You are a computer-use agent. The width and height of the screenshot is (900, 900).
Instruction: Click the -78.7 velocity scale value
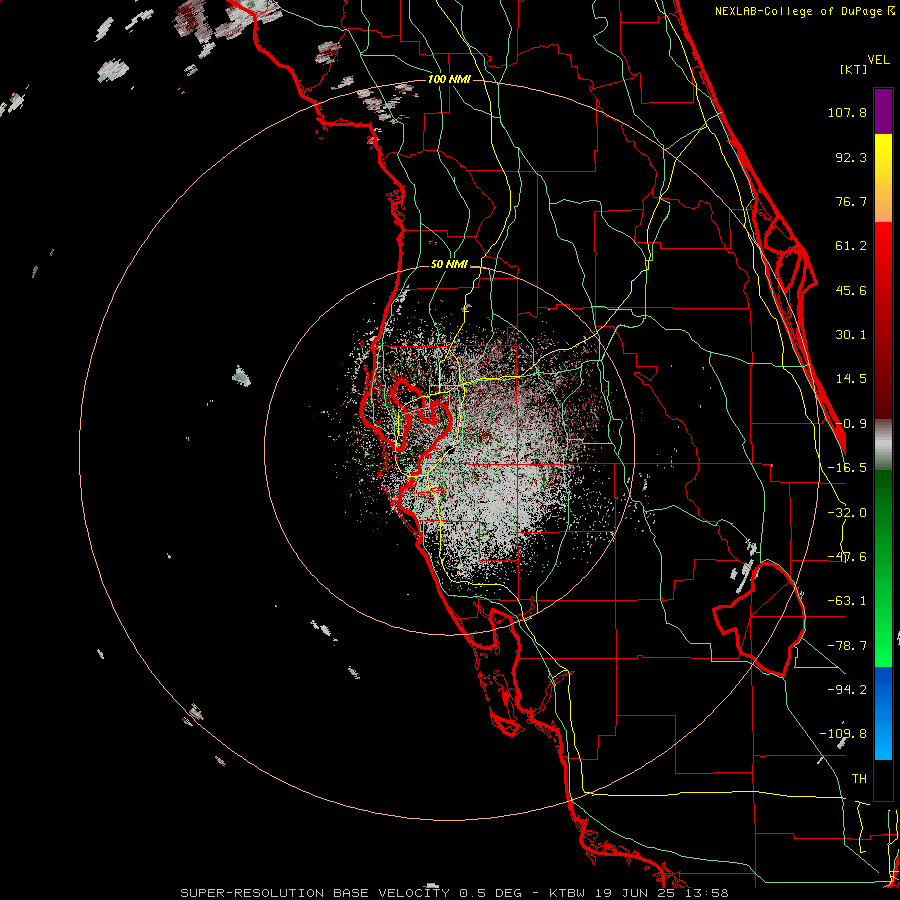847,646
